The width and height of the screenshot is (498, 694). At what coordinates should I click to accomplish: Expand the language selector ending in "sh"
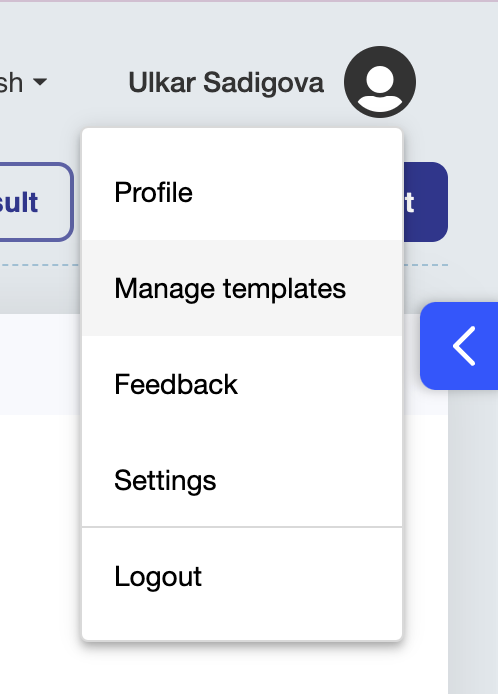click(x=22, y=82)
